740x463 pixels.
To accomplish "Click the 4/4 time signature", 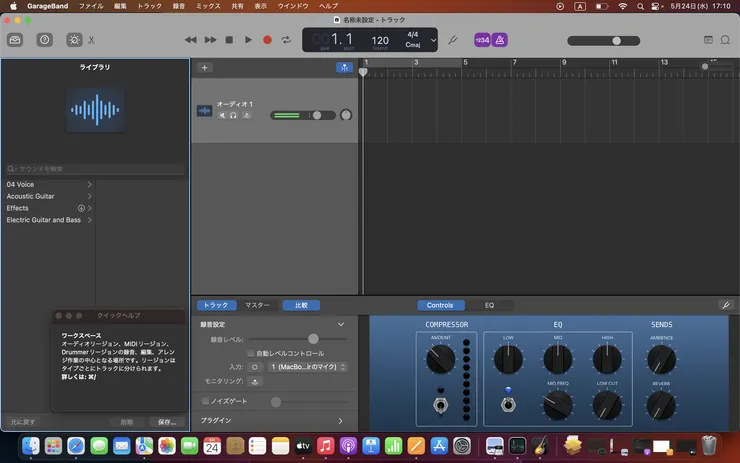I will click(x=412, y=34).
